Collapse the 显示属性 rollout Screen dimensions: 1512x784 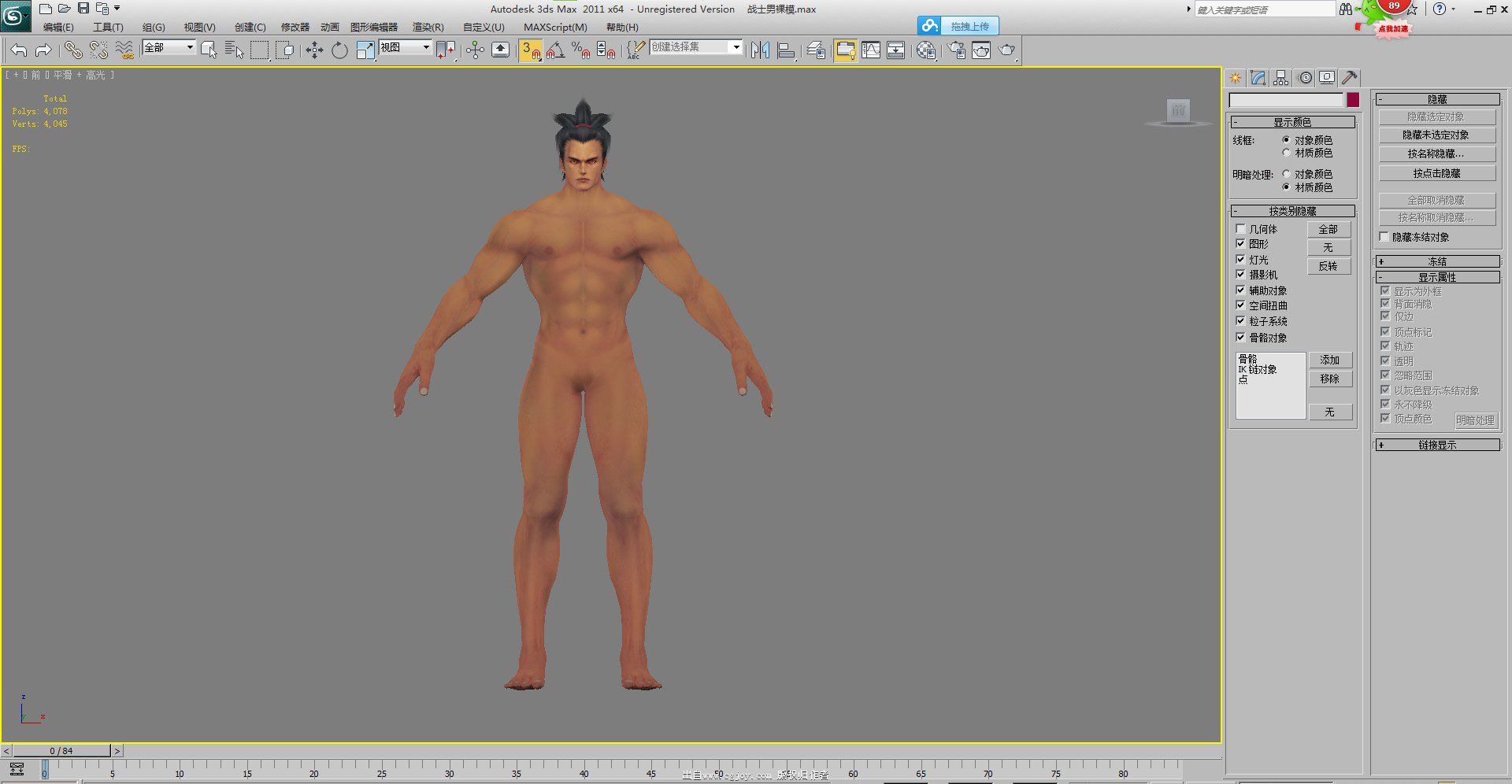1437,277
